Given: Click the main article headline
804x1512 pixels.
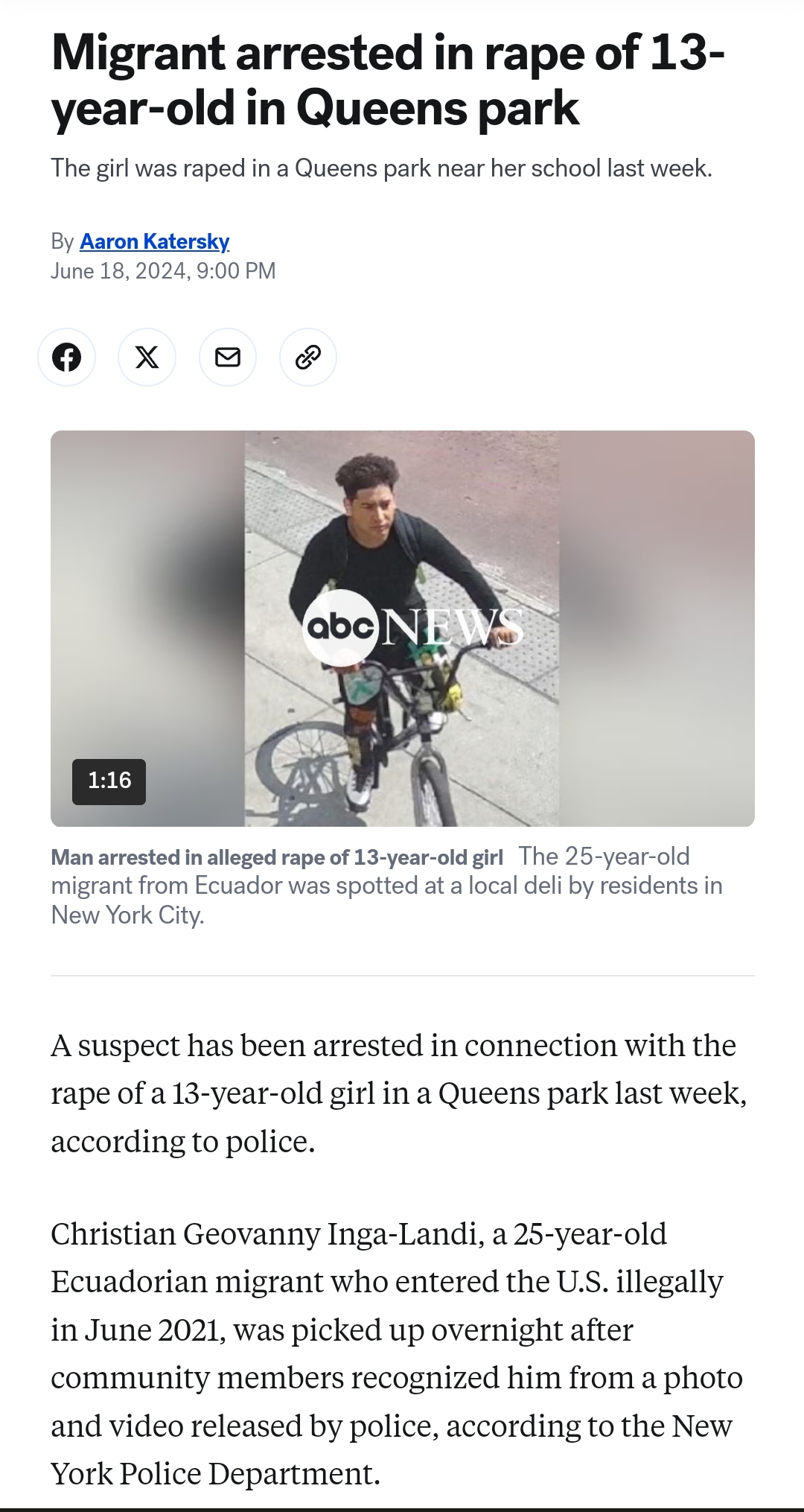Looking at the screenshot, I should point(388,80).
